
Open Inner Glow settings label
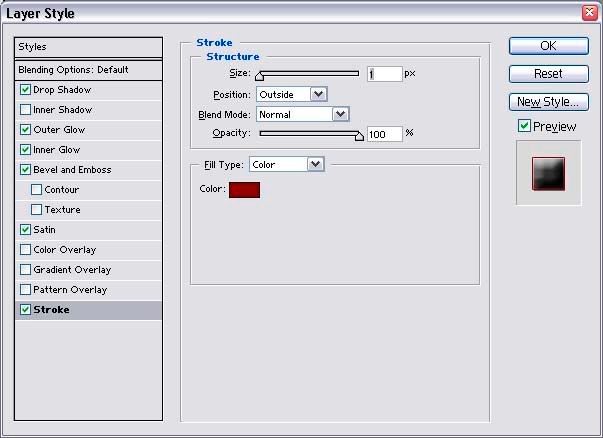(x=57, y=150)
